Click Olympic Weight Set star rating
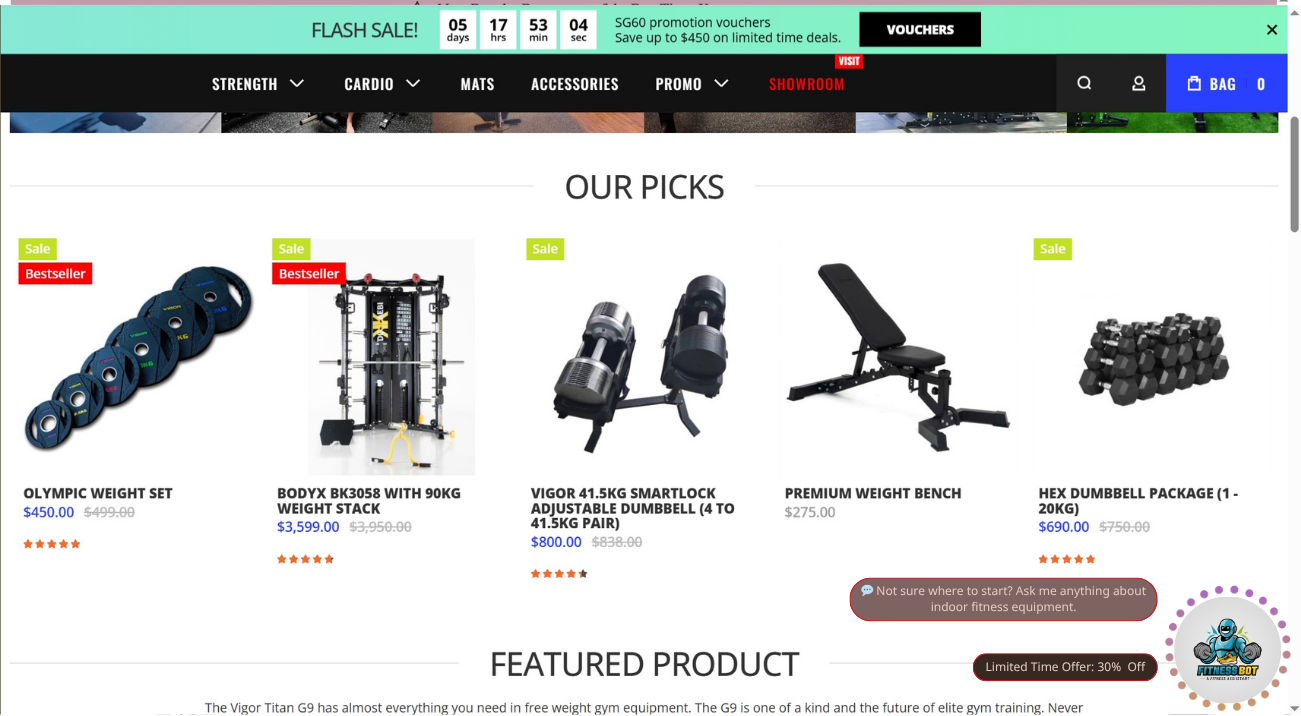Screen dimensions: 1301x716 [x=52, y=544]
